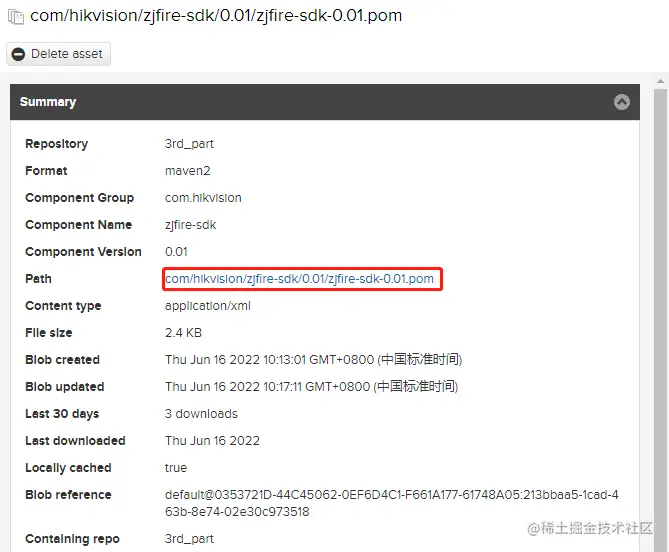
Task: Click the Path field label
Action: click(38, 279)
